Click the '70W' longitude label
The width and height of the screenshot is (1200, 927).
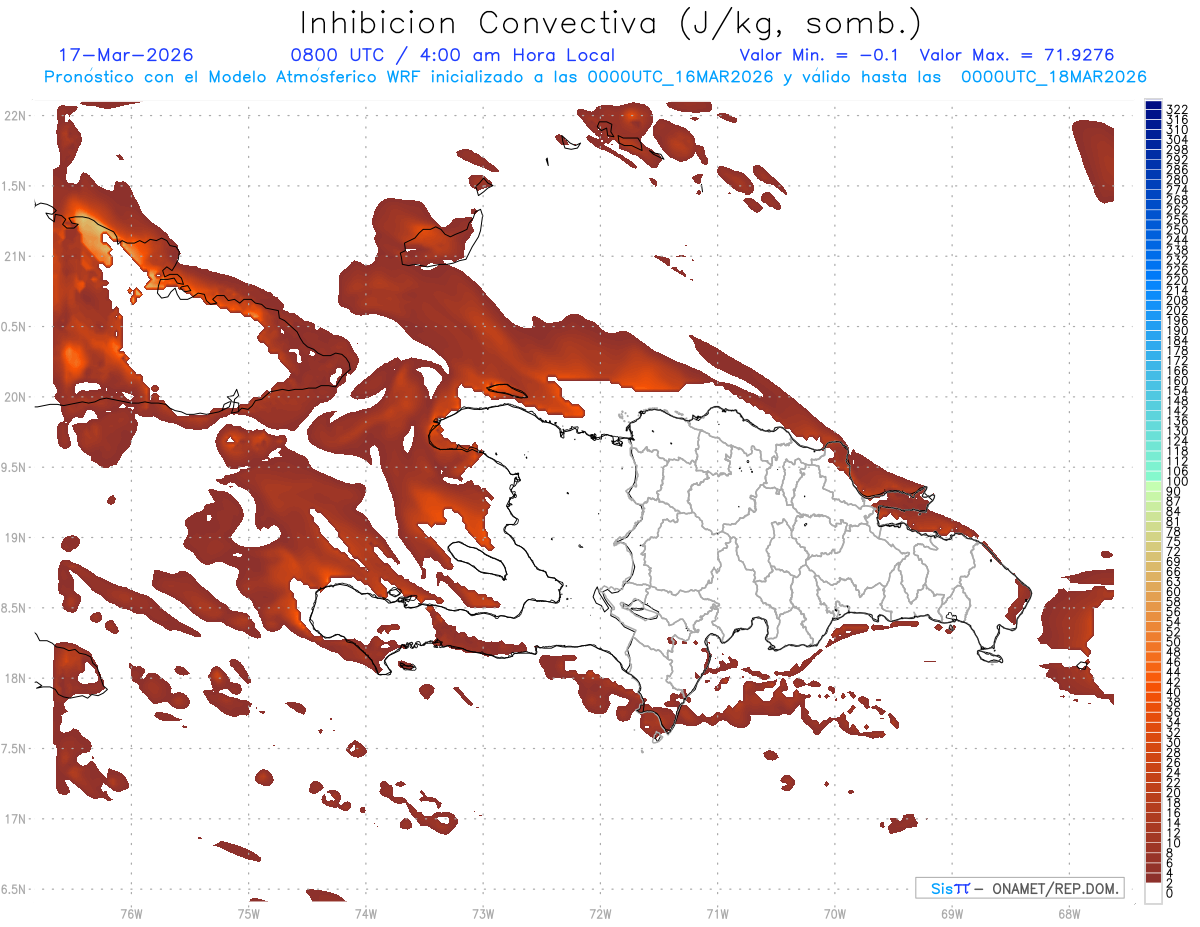pyautogui.click(x=834, y=912)
